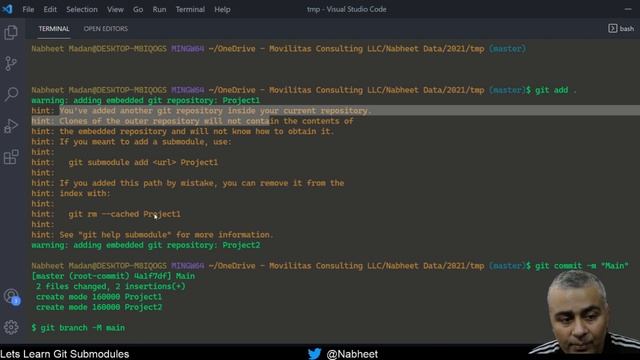This screenshot has width=640, height=360.
Task: Open the Accounts icon with badge
Action: [11, 297]
